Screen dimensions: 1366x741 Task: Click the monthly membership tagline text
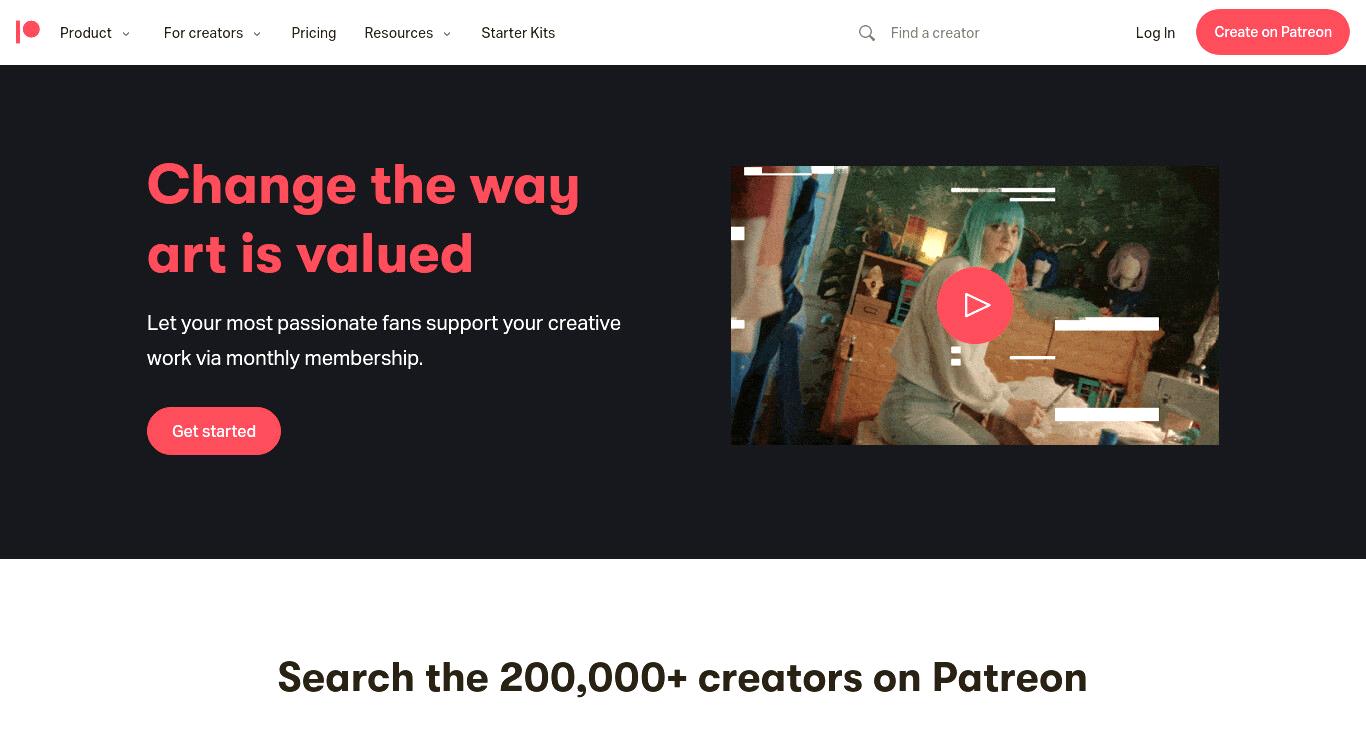click(384, 340)
